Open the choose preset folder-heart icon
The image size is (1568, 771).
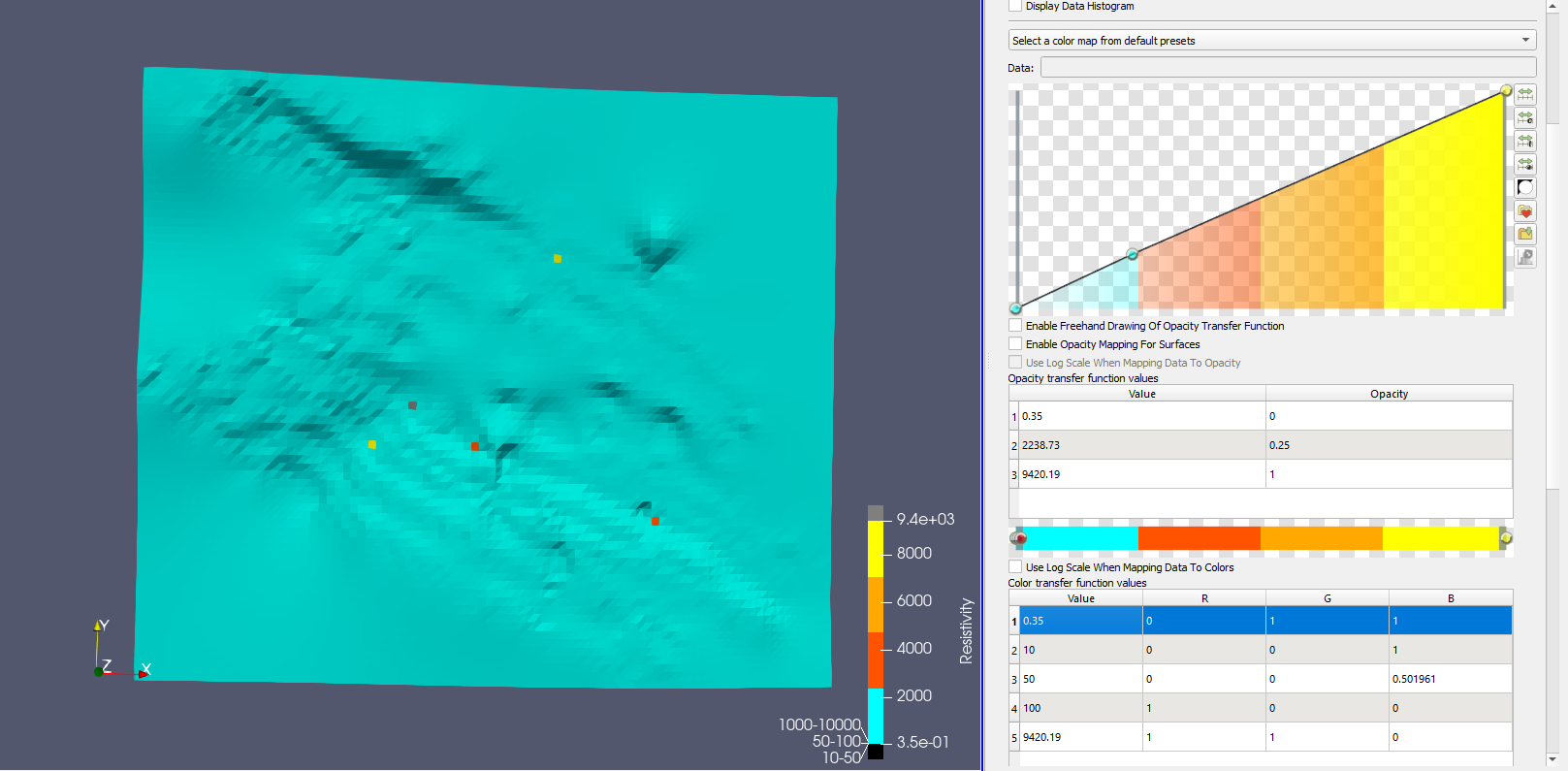click(x=1525, y=211)
